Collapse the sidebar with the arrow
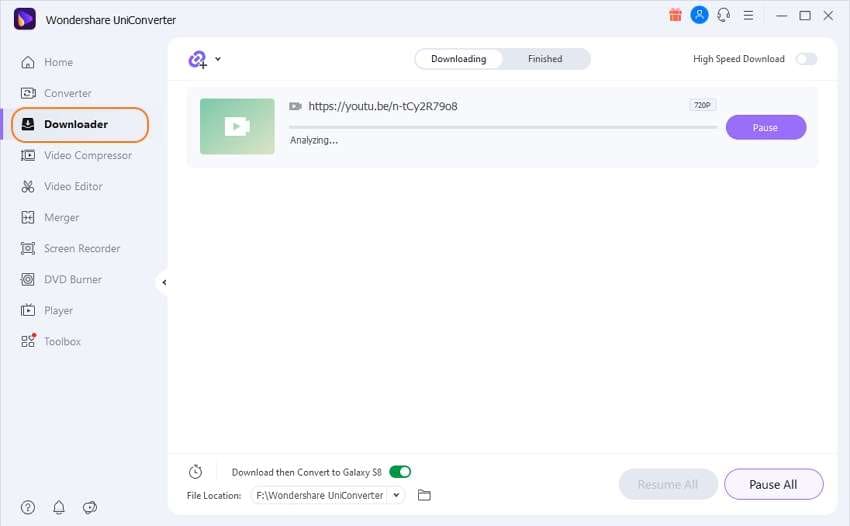 pos(164,283)
